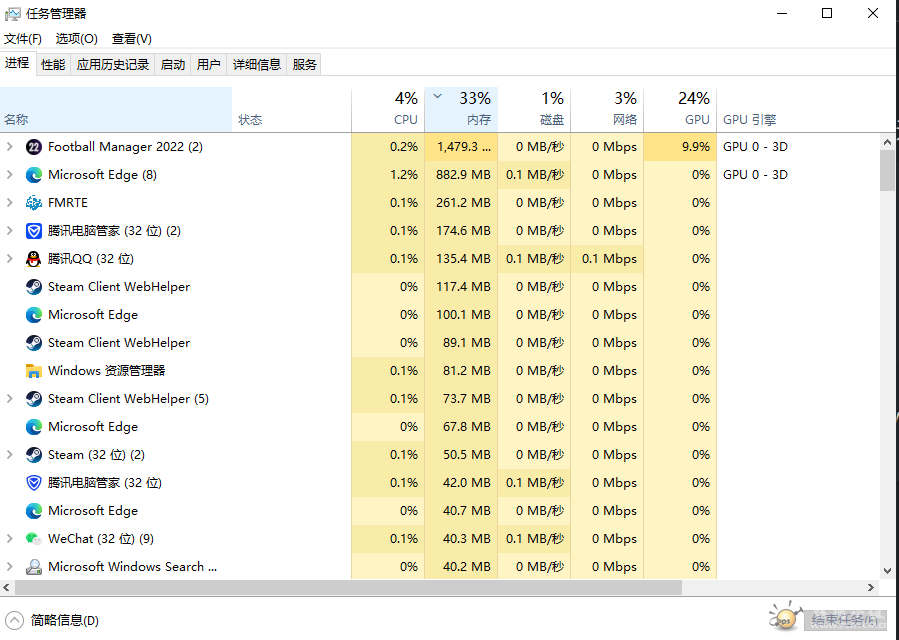Sort by the 名称 column header
This screenshot has width=899, height=640.
tap(116, 110)
